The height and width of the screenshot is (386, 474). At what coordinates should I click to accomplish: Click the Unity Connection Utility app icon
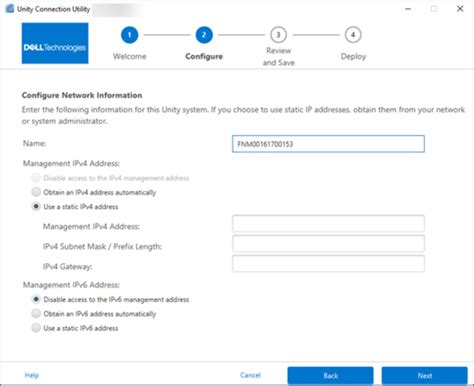10,9
